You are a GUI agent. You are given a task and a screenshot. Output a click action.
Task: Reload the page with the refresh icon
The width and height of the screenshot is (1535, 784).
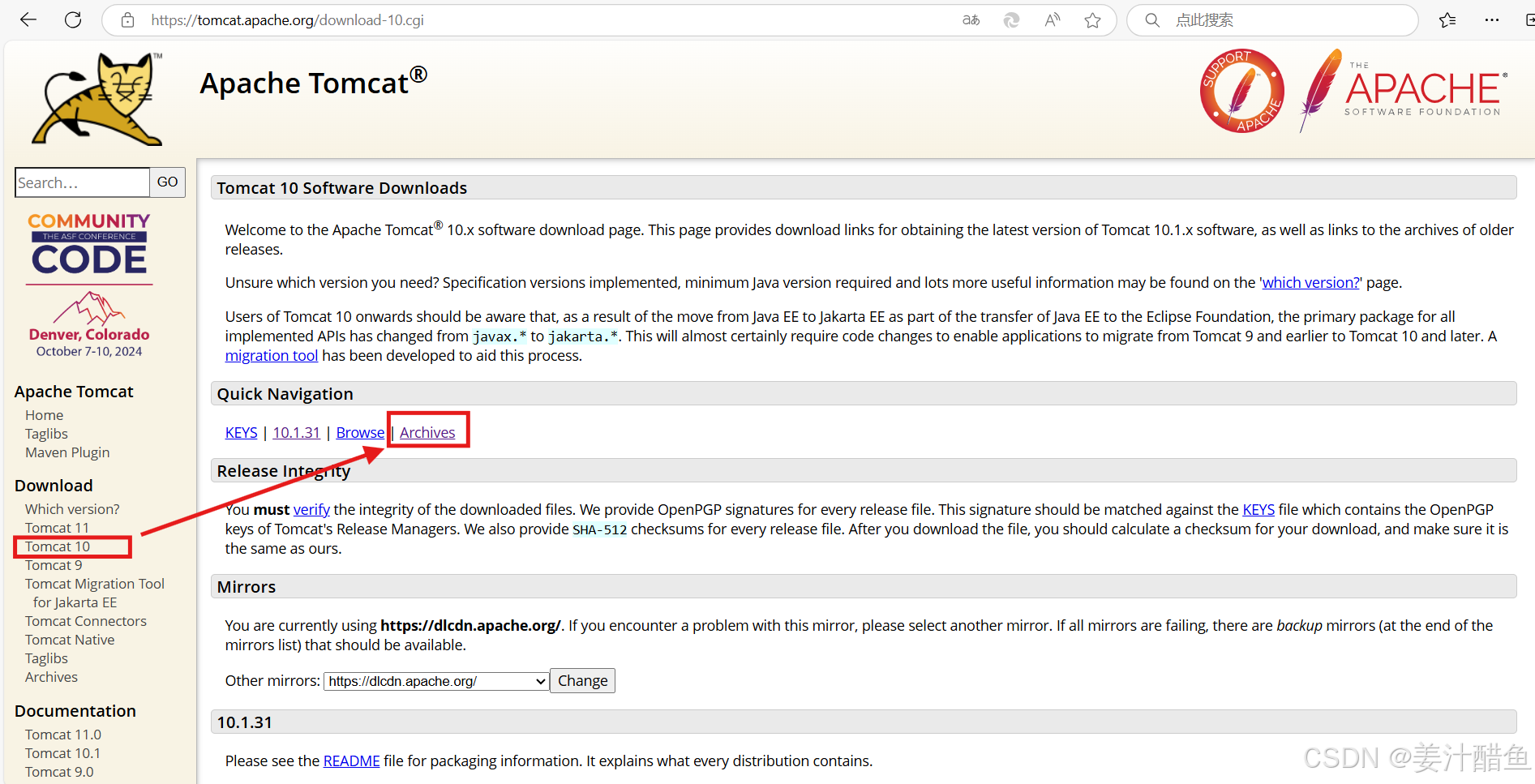click(x=73, y=19)
